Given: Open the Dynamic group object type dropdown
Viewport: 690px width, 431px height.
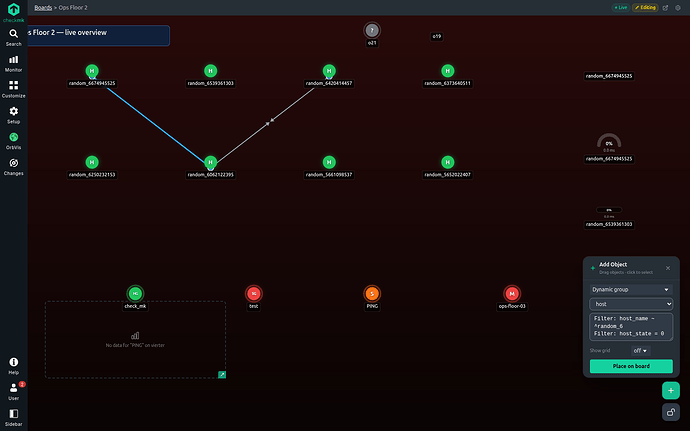Looking at the screenshot, I should point(631,289).
